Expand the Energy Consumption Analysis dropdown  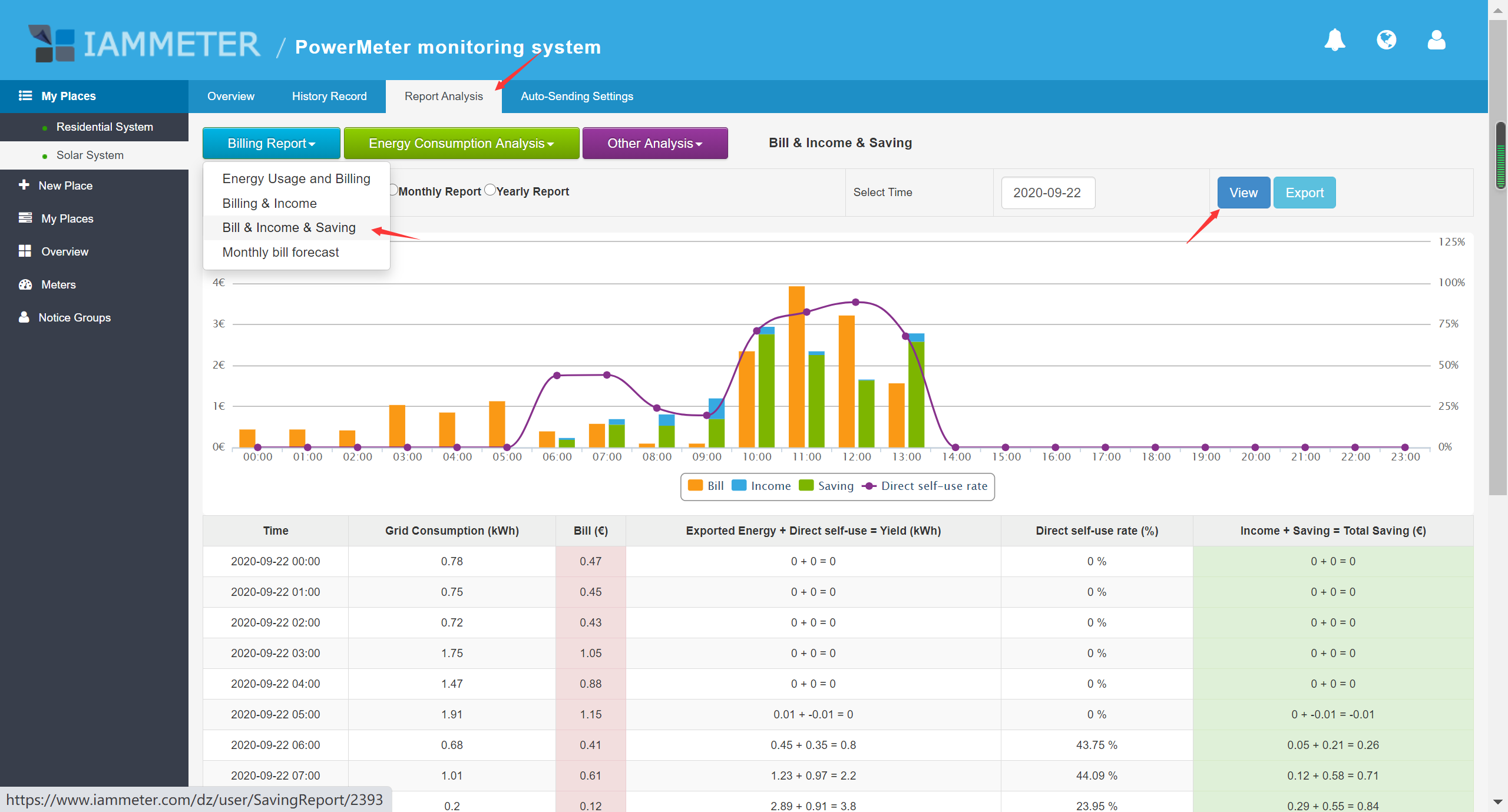coord(461,143)
